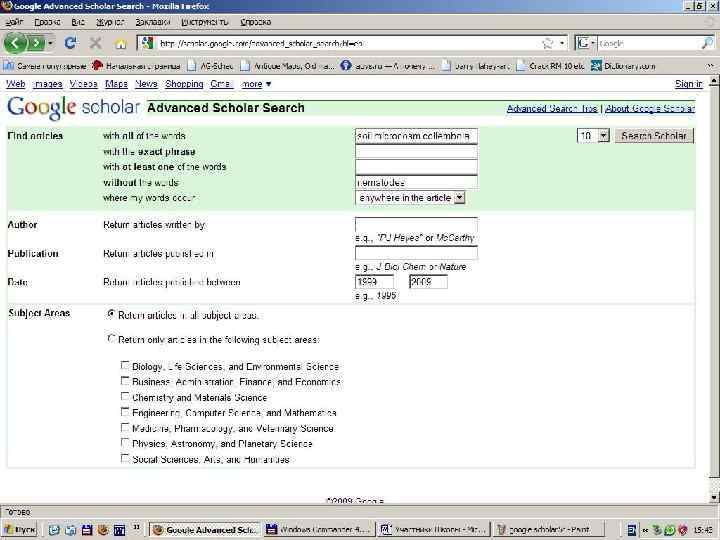The width and height of the screenshot is (720, 540).
Task: Select 'Return articles in all subject areas' radio
Action: [x=111, y=315]
